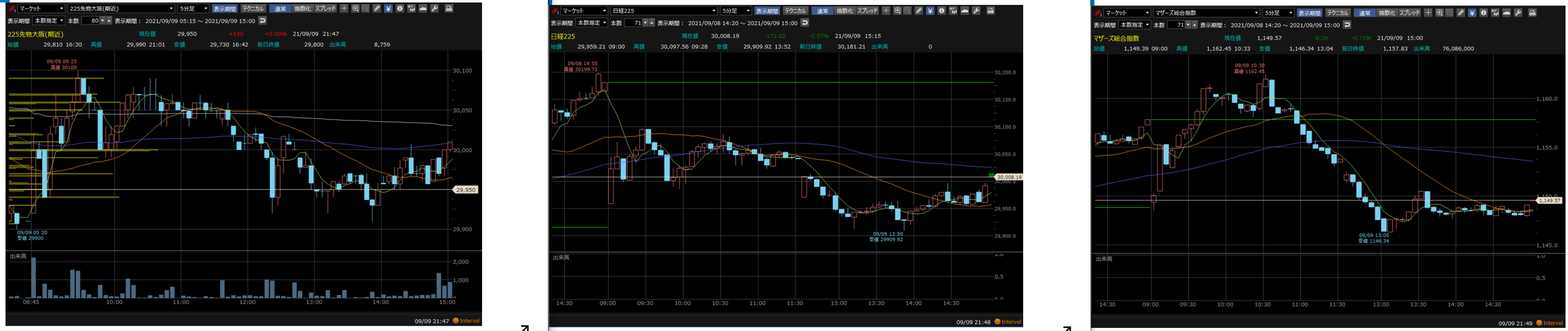Click link chain icon on the 日経225 chart
Viewport: 1568px width, 331px height.
point(555,11)
